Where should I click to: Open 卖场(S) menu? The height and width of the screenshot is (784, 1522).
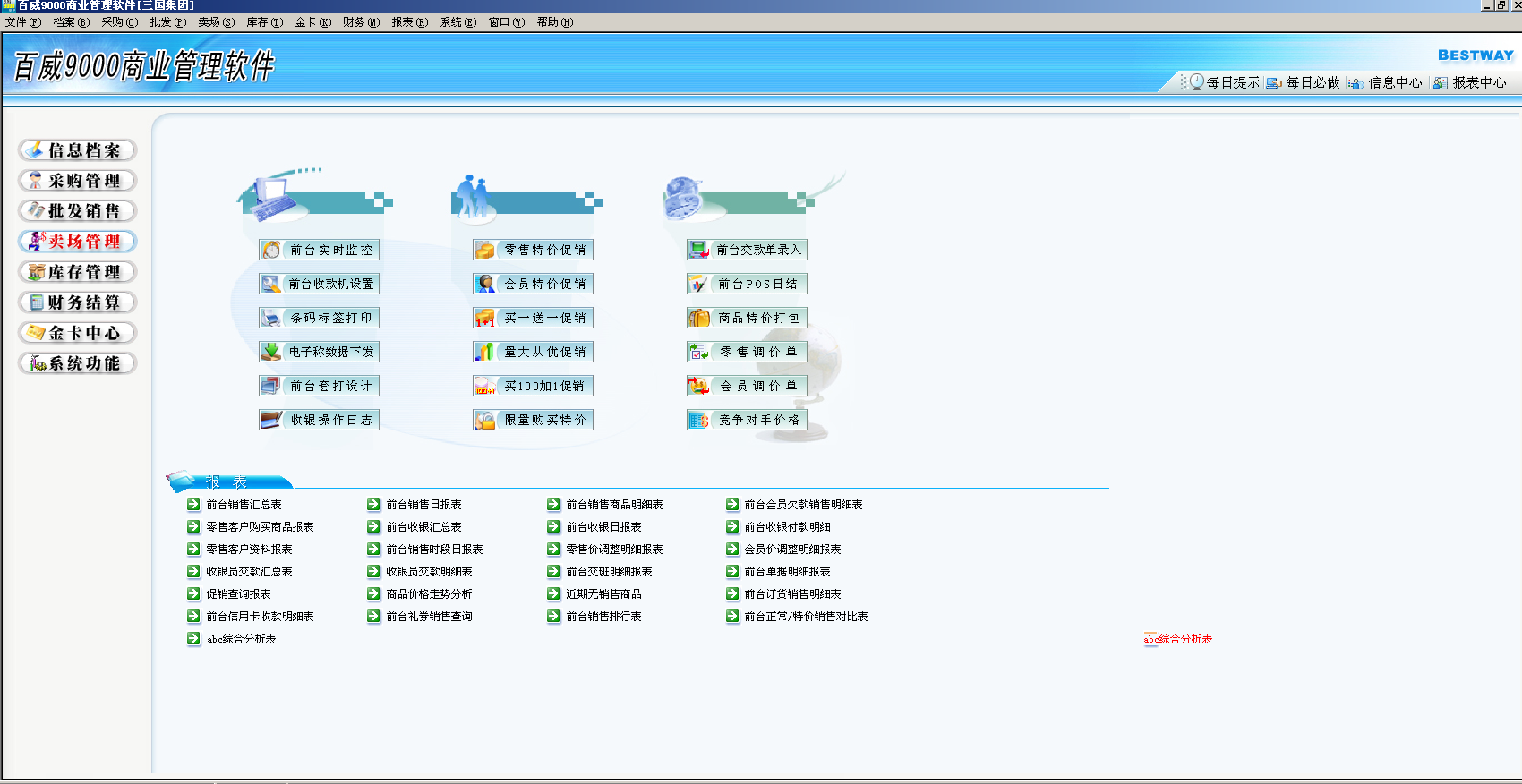[x=217, y=22]
